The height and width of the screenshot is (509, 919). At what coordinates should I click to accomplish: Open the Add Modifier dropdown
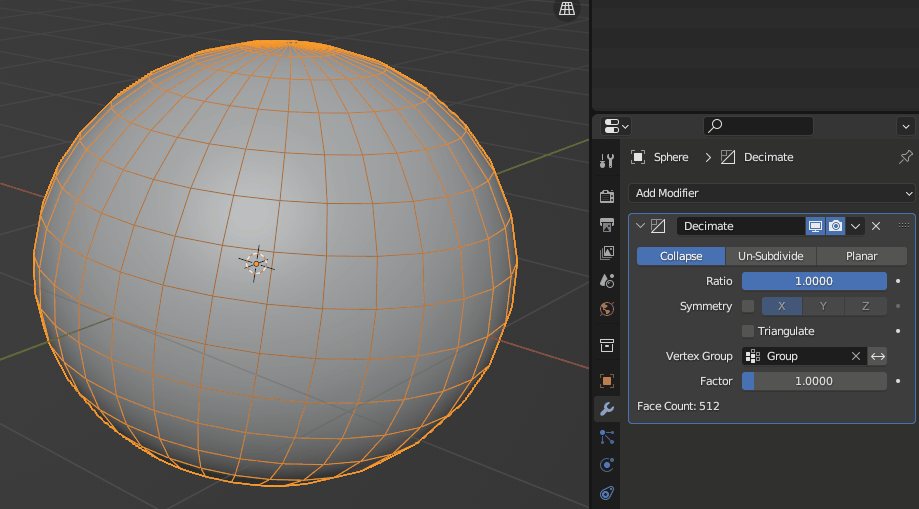pos(771,193)
